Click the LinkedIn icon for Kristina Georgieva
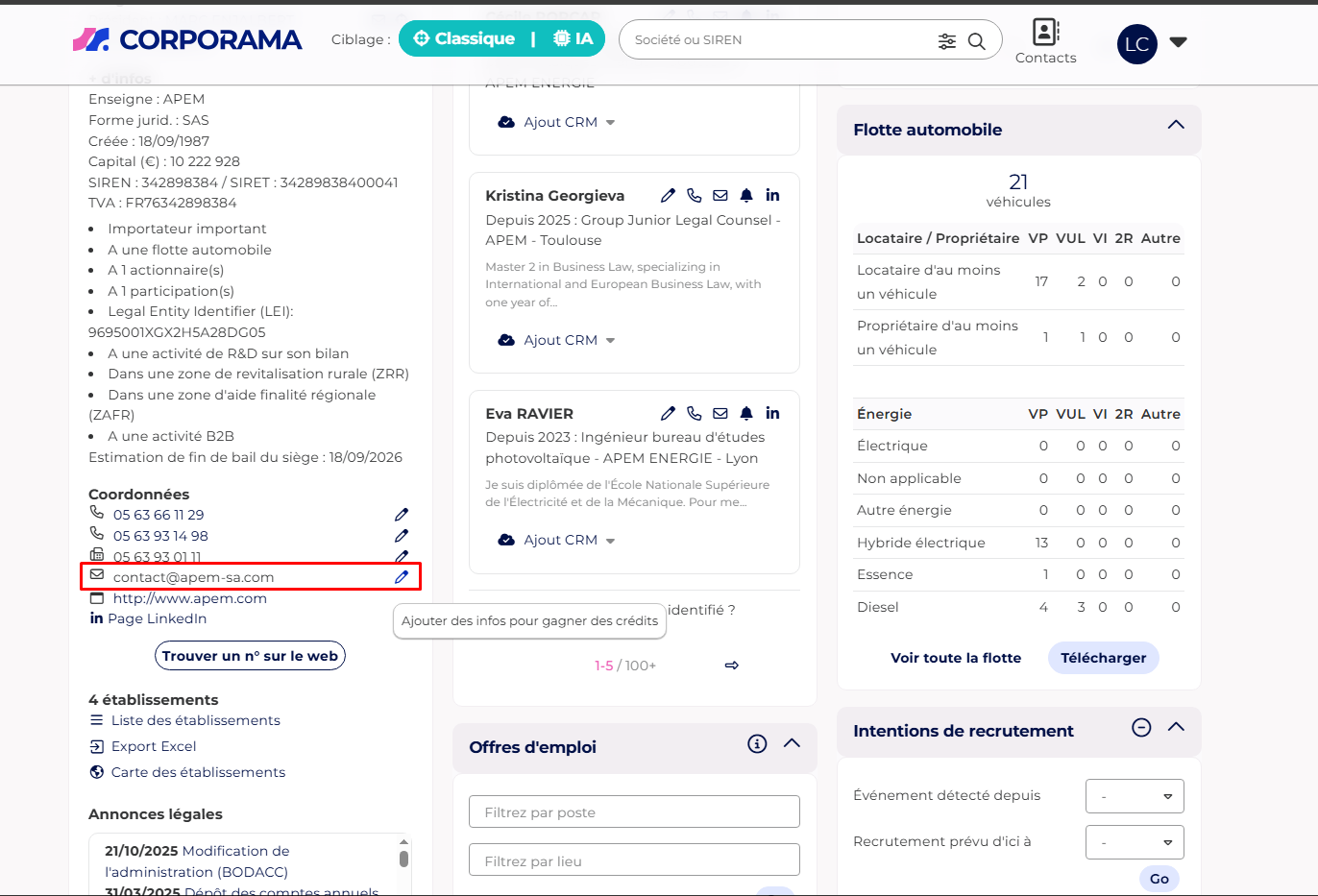 click(x=772, y=195)
